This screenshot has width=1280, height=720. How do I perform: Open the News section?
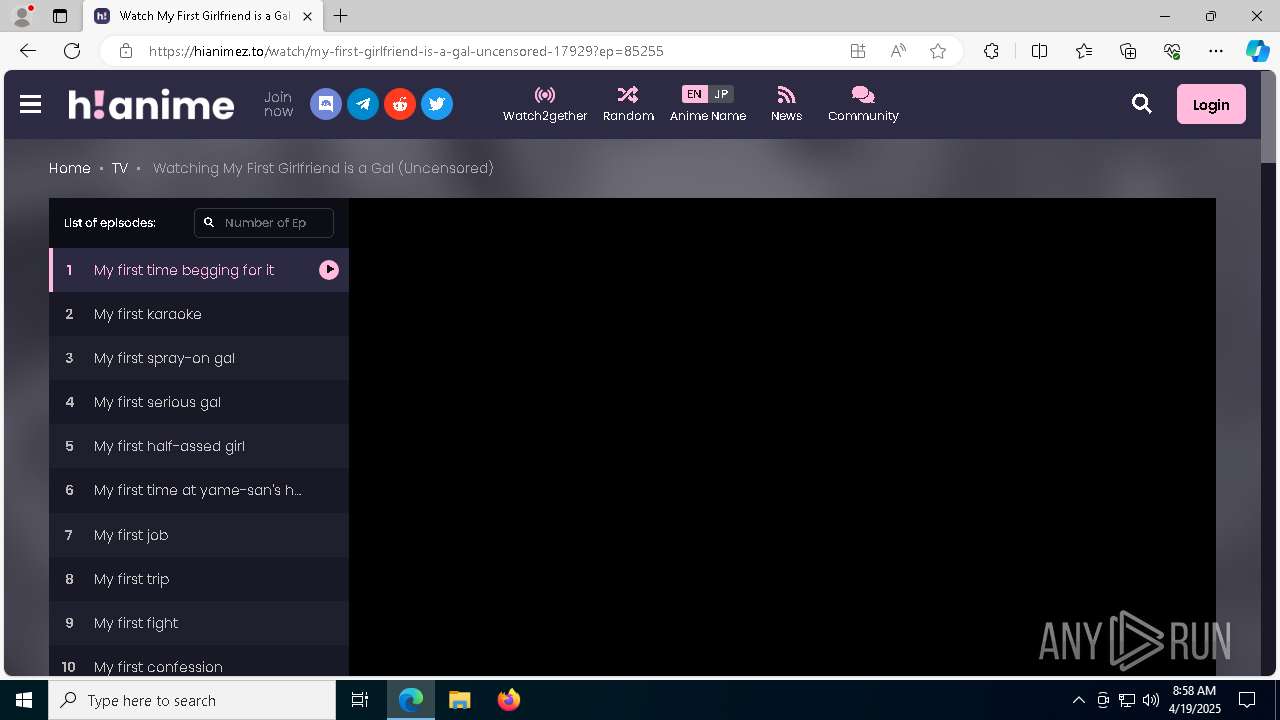pos(786,104)
